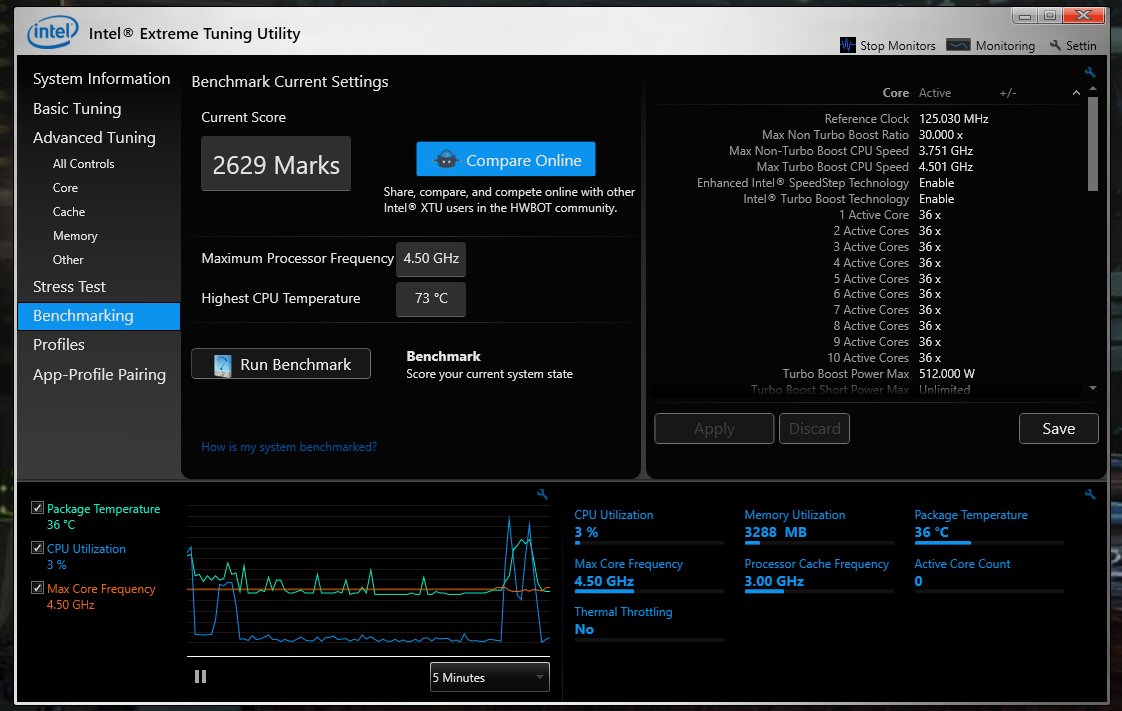Click the Monitoring label in header
The image size is (1122, 711).
1005,46
